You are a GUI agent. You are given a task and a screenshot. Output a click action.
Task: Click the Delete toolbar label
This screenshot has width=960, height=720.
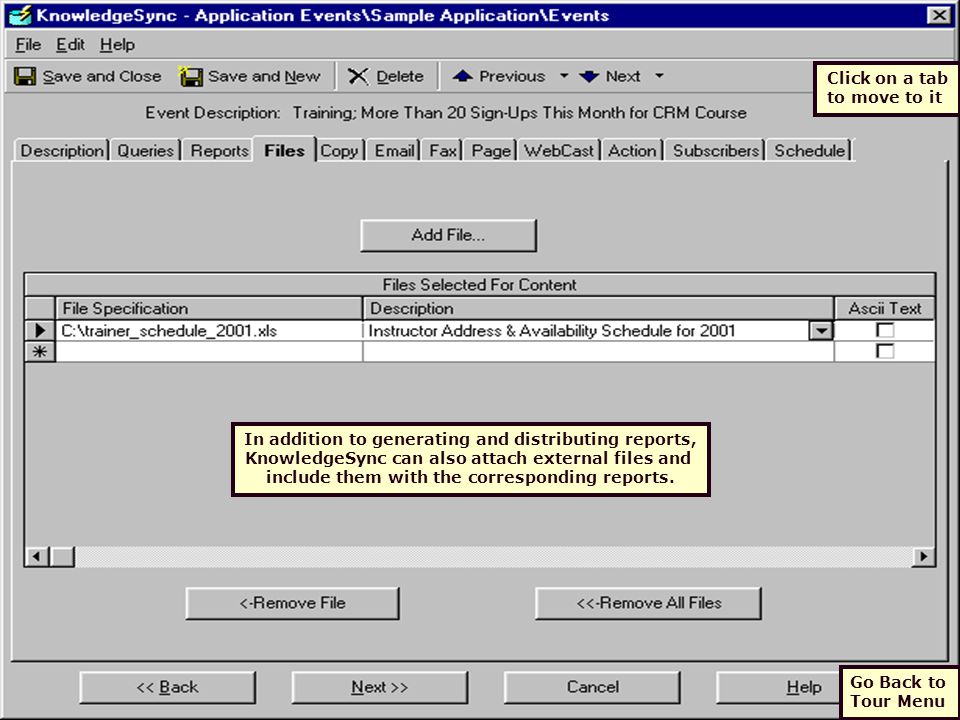[400, 77]
